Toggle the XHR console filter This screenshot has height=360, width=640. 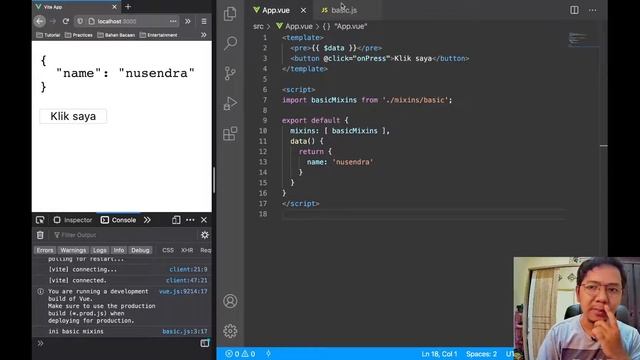[x=187, y=250]
